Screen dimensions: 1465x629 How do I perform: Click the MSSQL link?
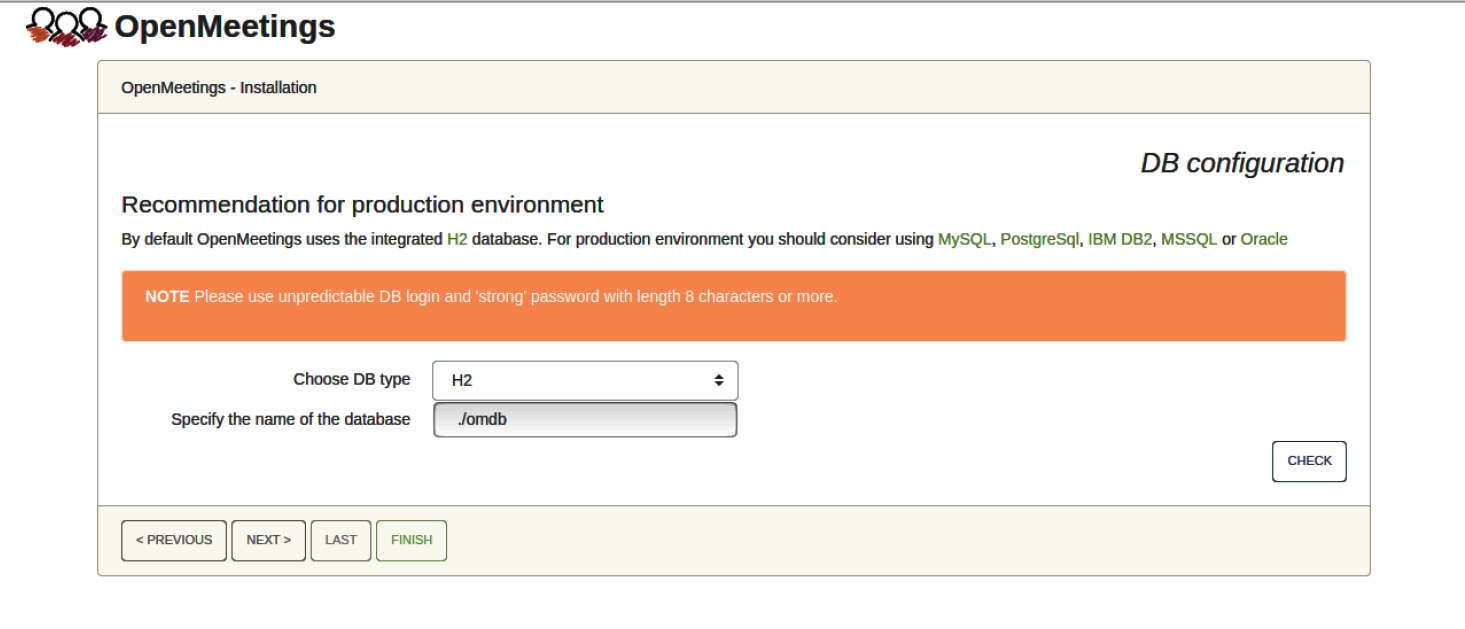(1189, 240)
